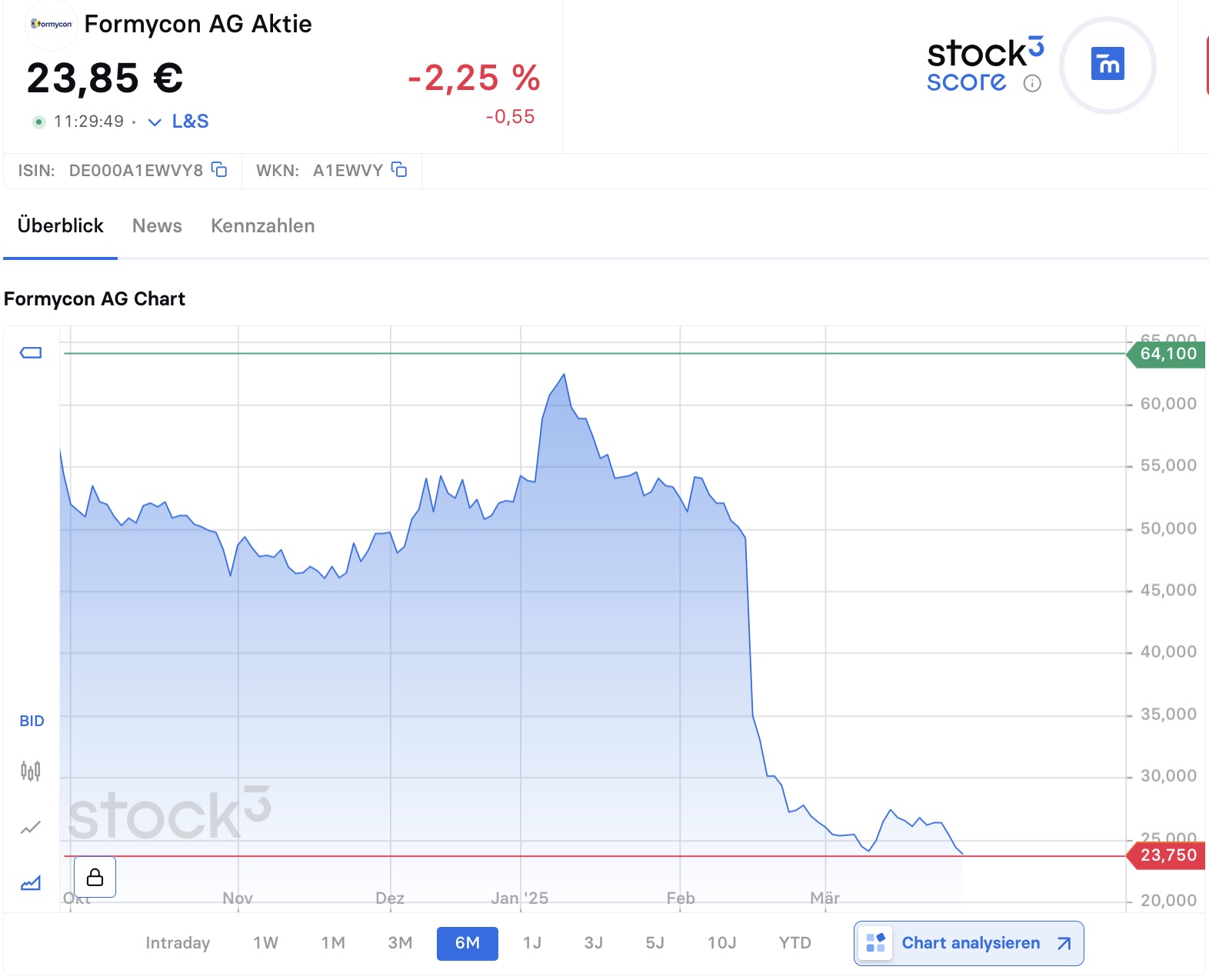Click the 11:29:49 timestamp
This screenshot has width=1209, height=980.
(88, 122)
